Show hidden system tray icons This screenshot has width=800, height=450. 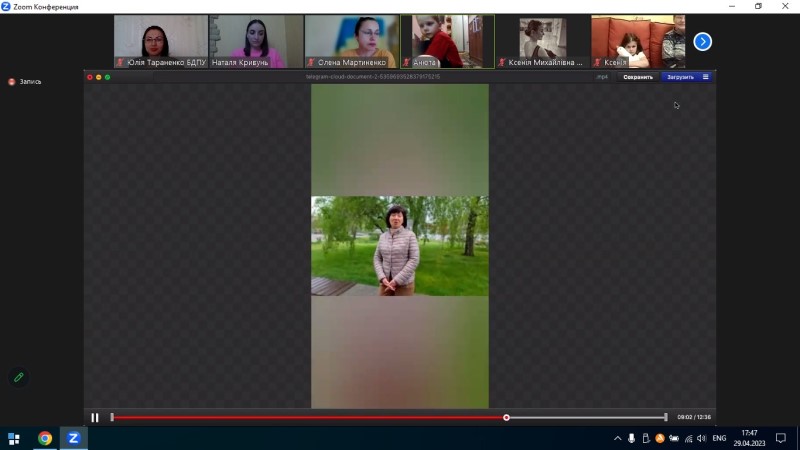pos(617,438)
